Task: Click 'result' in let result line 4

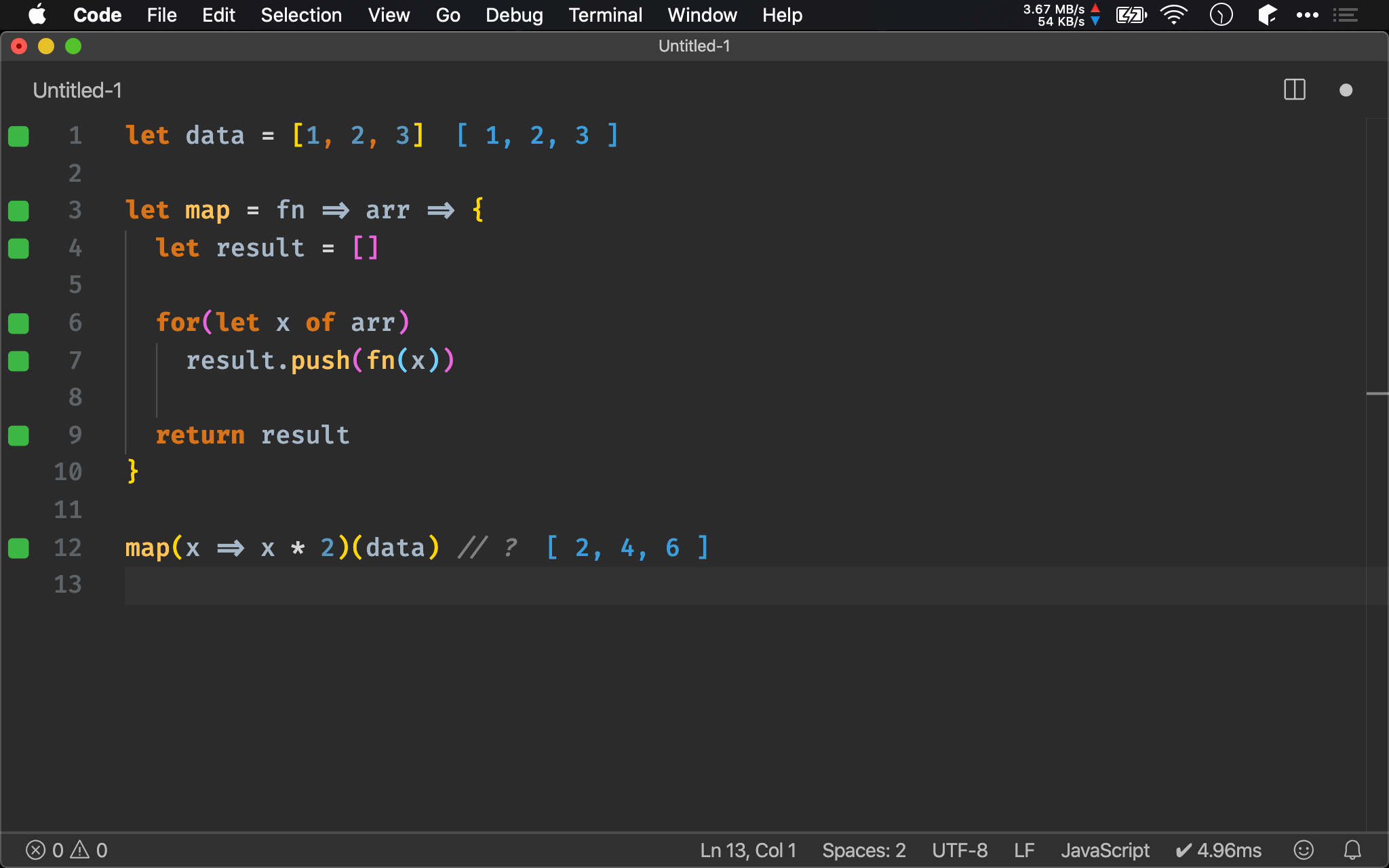Action: click(260, 248)
